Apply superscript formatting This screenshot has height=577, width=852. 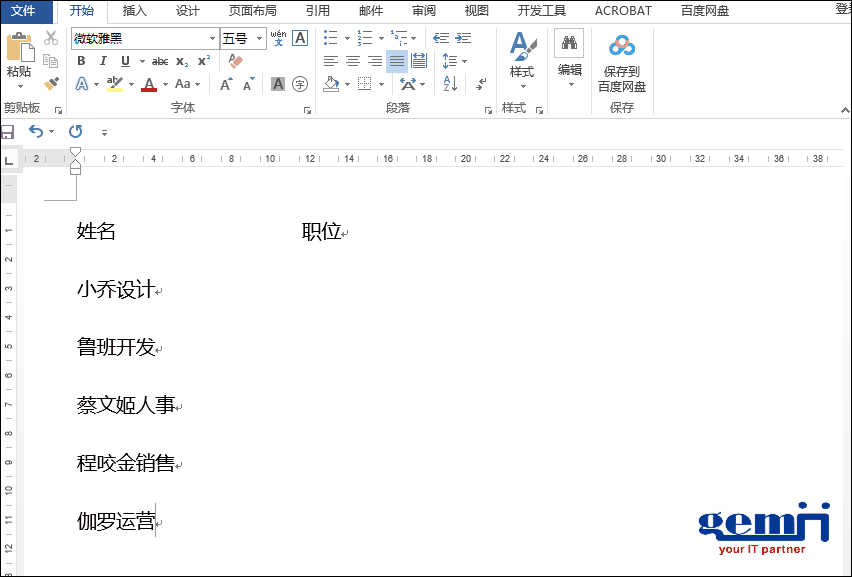[x=203, y=61]
